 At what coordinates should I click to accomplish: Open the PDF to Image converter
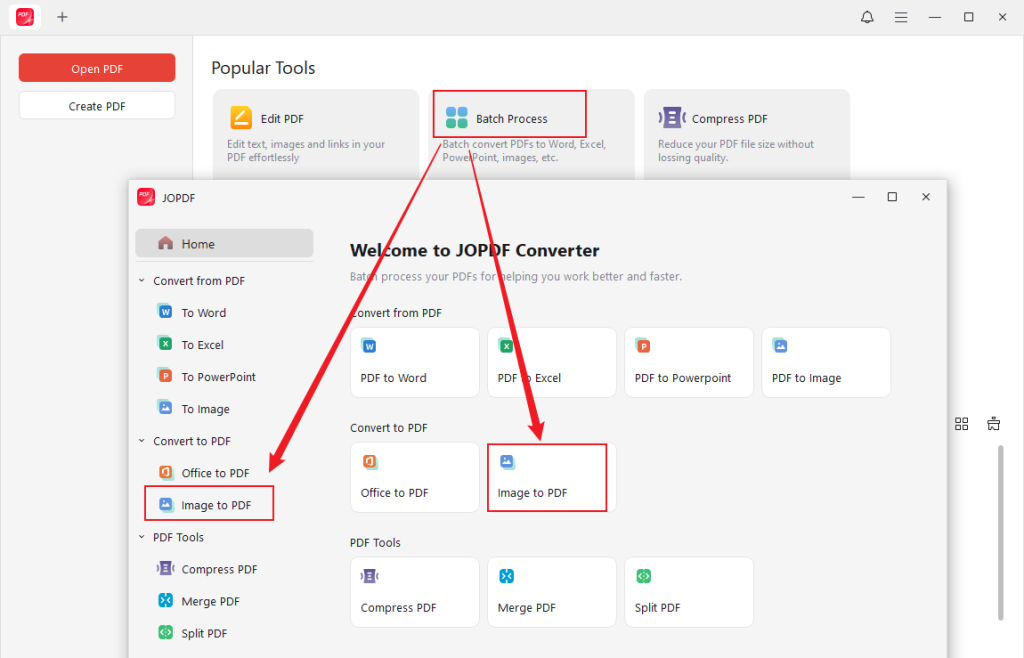click(825, 362)
